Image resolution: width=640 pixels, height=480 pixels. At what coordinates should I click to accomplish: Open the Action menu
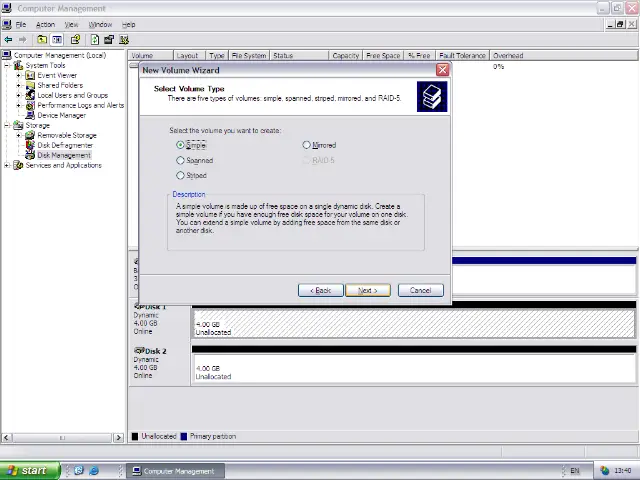click(45, 24)
